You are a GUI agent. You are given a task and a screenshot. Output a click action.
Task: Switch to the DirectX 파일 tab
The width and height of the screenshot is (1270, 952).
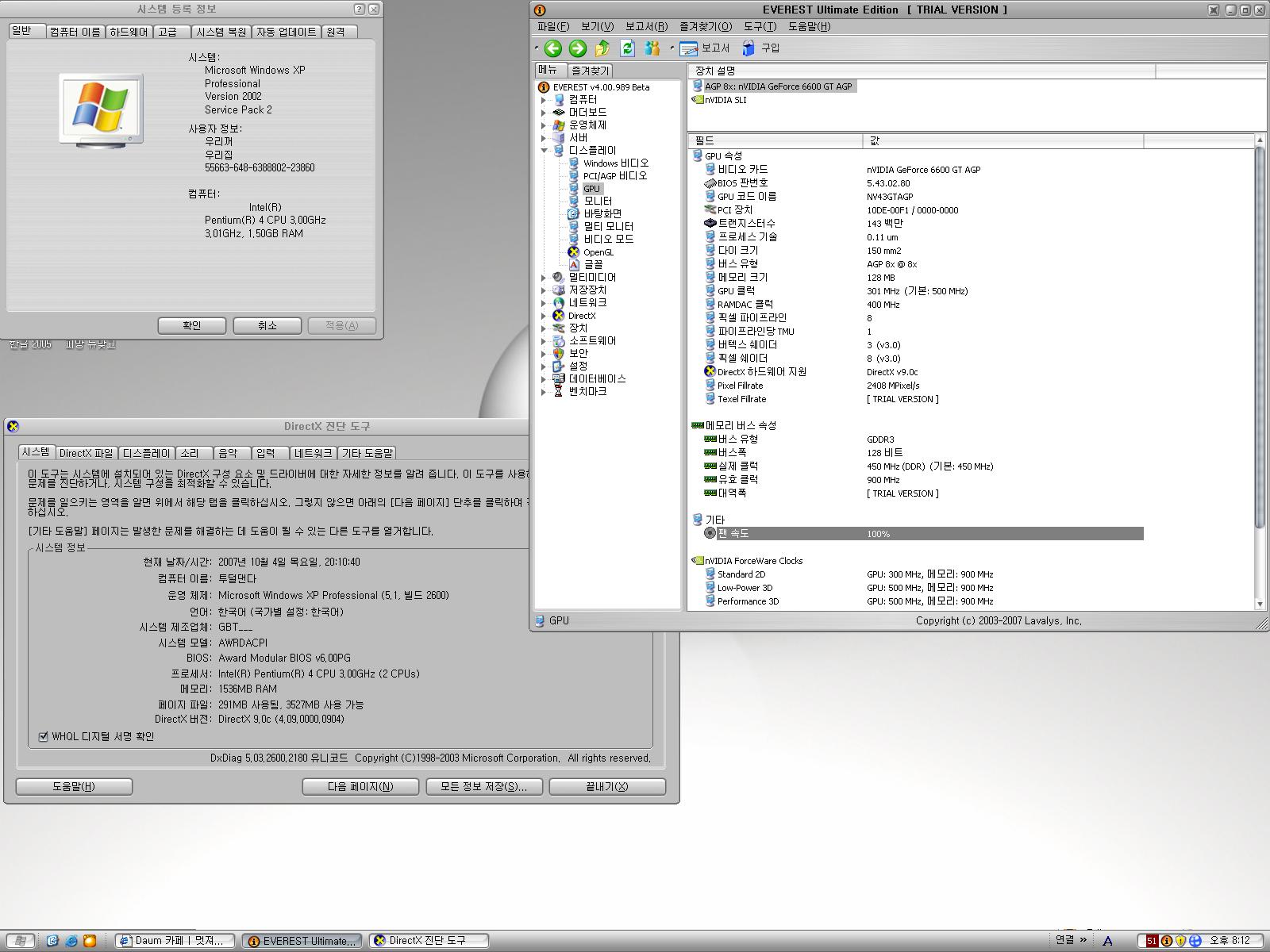click(x=86, y=453)
